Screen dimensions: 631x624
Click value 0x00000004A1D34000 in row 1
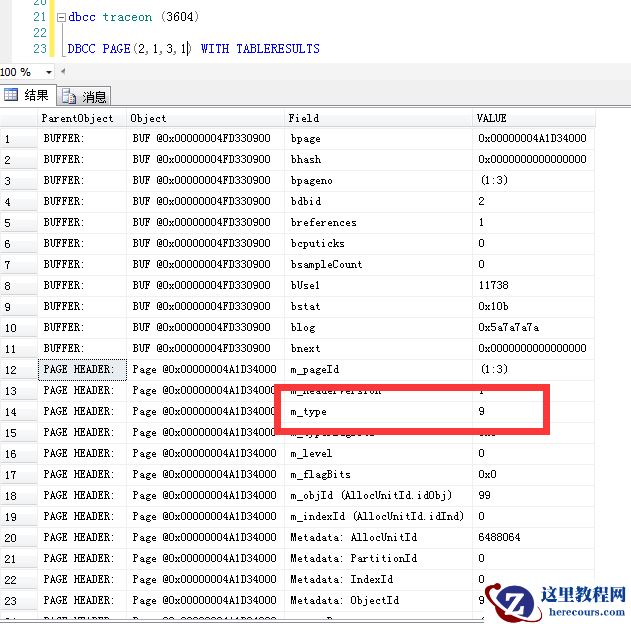tap(533, 139)
